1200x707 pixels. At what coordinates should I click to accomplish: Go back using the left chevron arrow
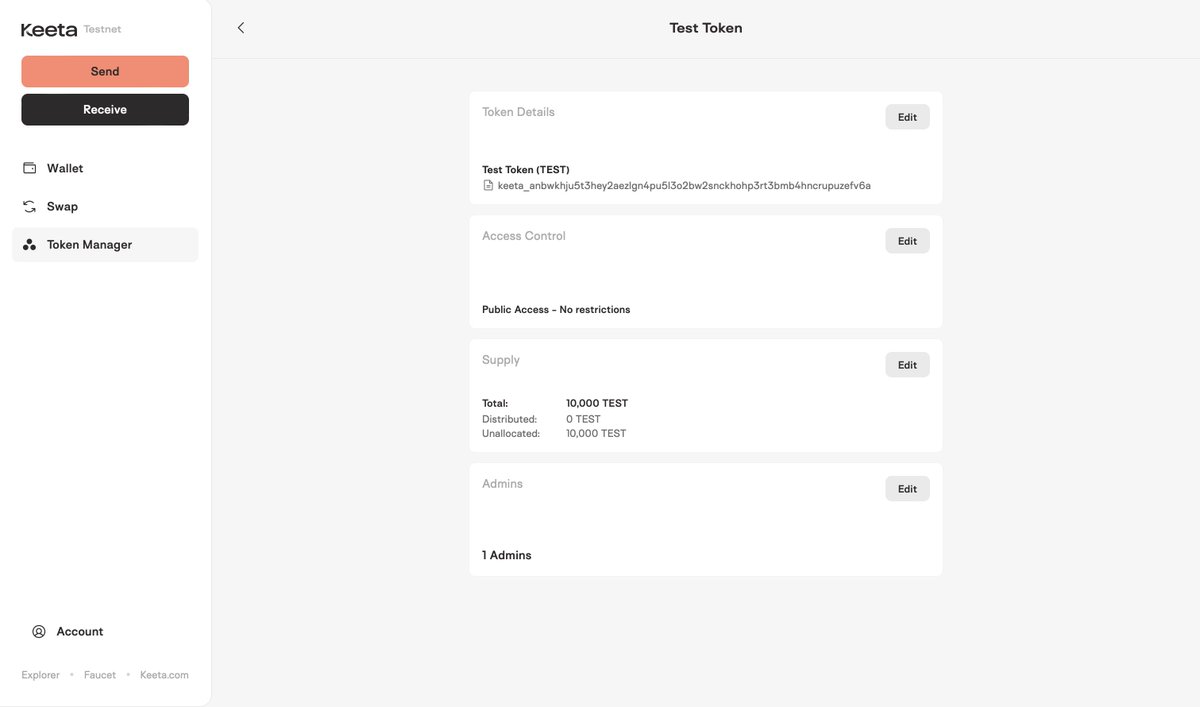(240, 28)
